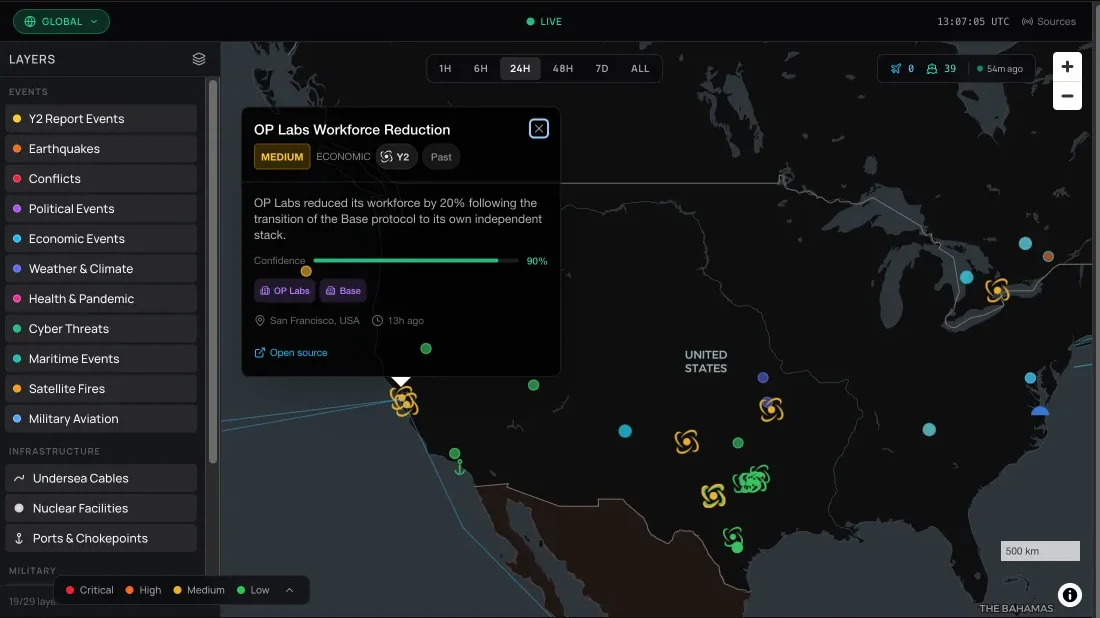The height and width of the screenshot is (618, 1100).
Task: Click the OP Labs entity tag
Action: (x=285, y=290)
